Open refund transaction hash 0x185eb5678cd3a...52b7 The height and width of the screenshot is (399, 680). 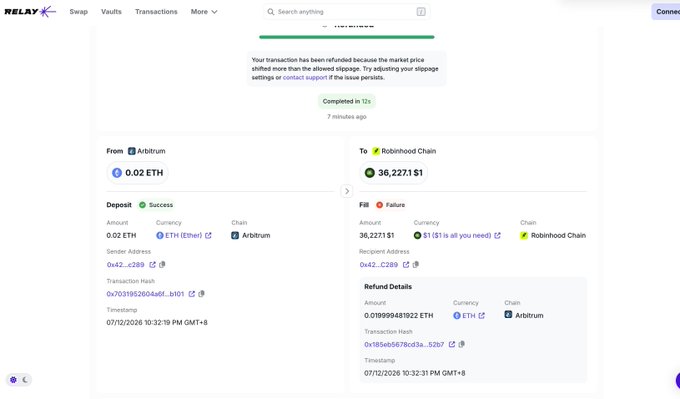pos(404,344)
